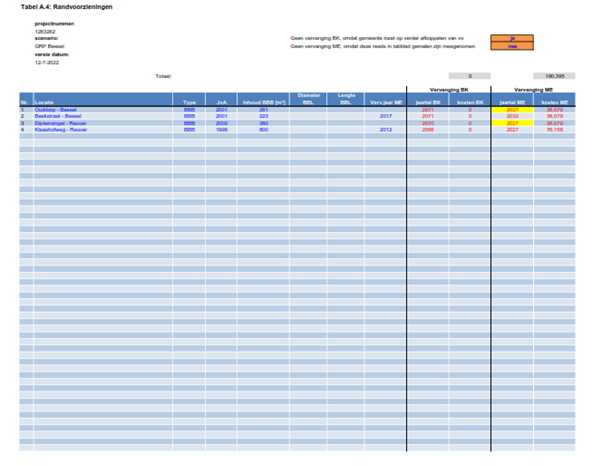Click the grey total cell showing 190,395
Screen dimensions: 602x465
(553, 75)
